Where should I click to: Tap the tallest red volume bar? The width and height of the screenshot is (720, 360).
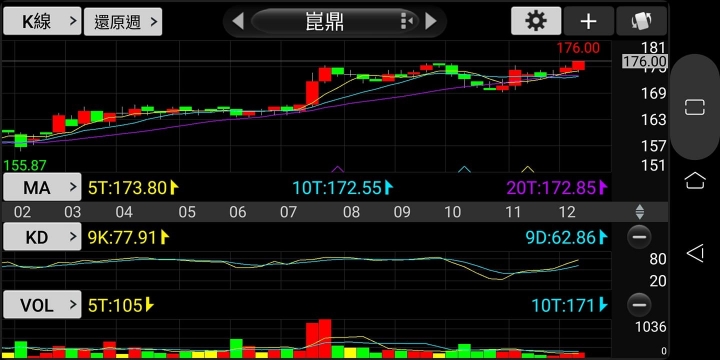(x=325, y=339)
